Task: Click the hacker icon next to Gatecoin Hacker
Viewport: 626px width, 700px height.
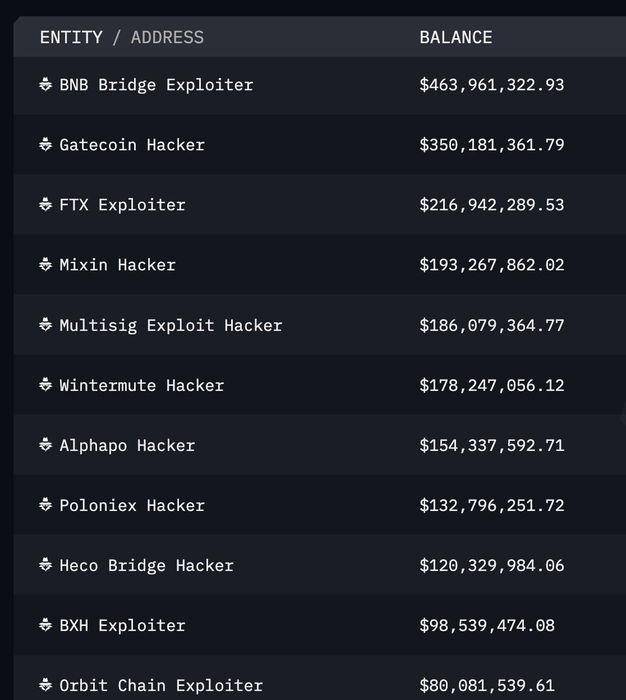Action: (x=46, y=144)
